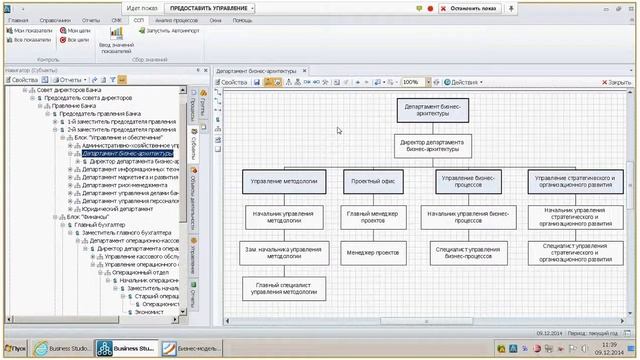Select Директор департамента бизнес-архитектуры diagram box
This screenshot has width=640, height=360.
[x=433, y=146]
